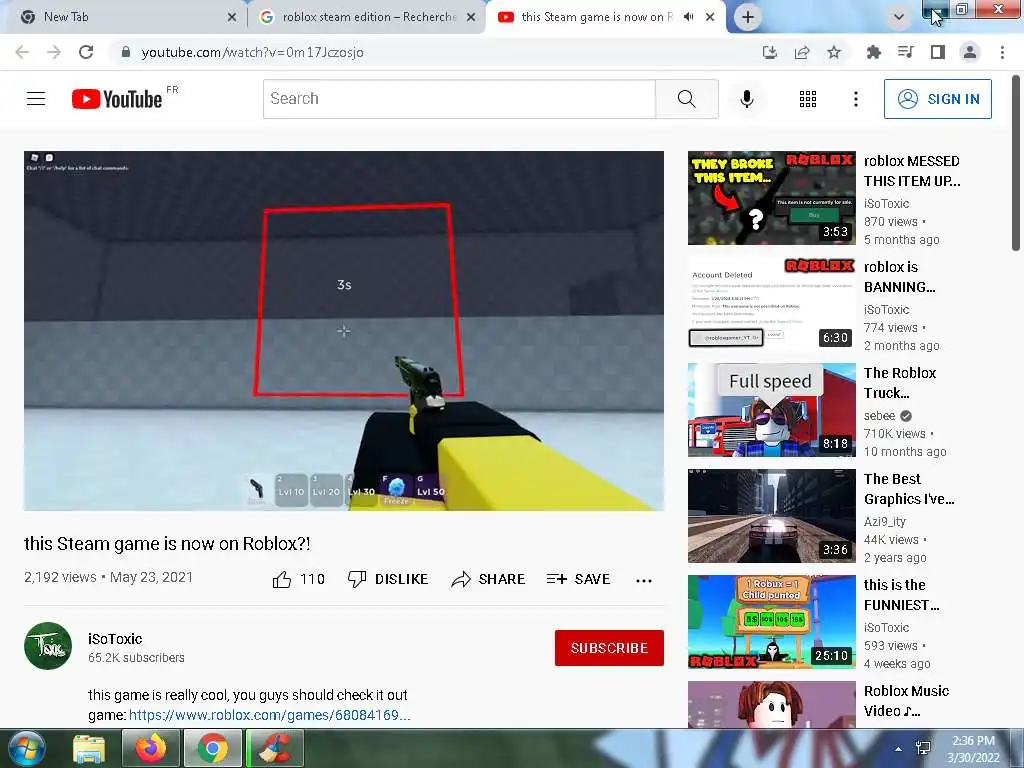This screenshot has height=768, width=1024.
Task: Click the SIGN IN button
Action: [x=938, y=99]
